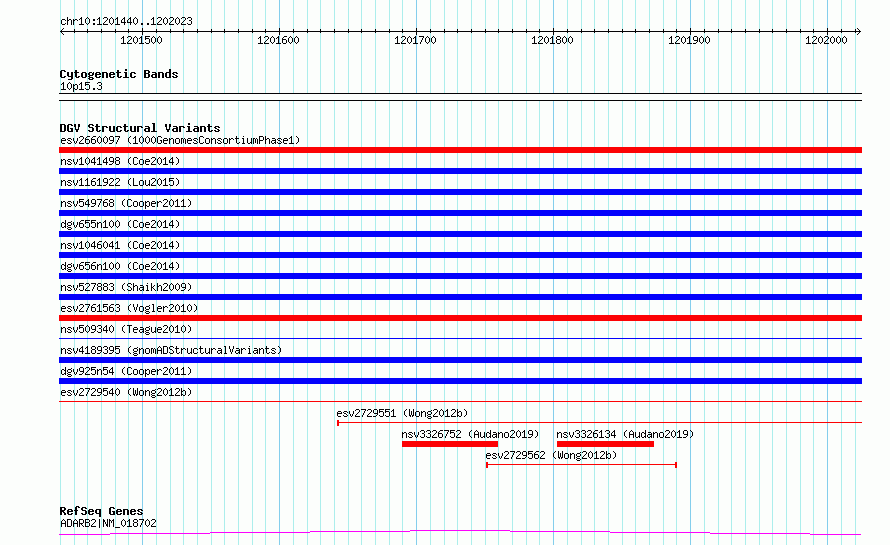Click the thin nsv509340 blue line
The width and height of the screenshot is (890, 545).
[460, 339]
